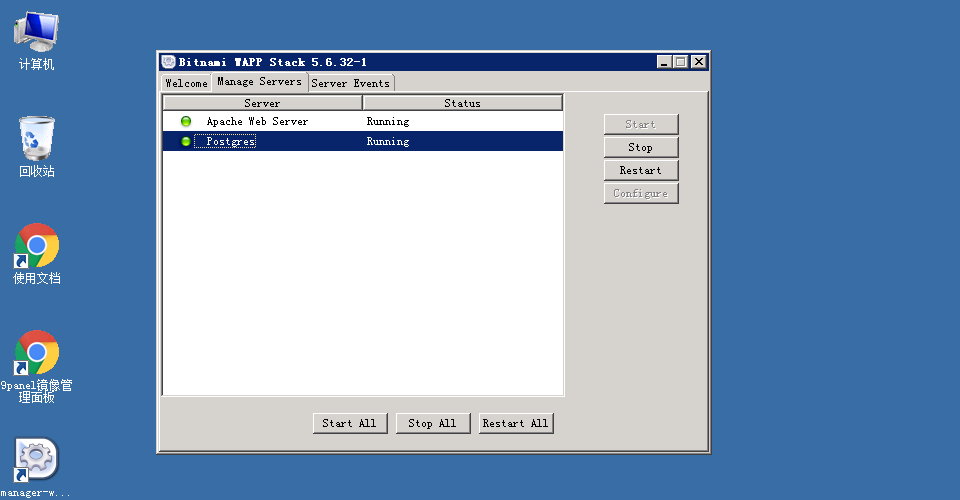Open the 回收站 recycle bin icon

(x=36, y=147)
